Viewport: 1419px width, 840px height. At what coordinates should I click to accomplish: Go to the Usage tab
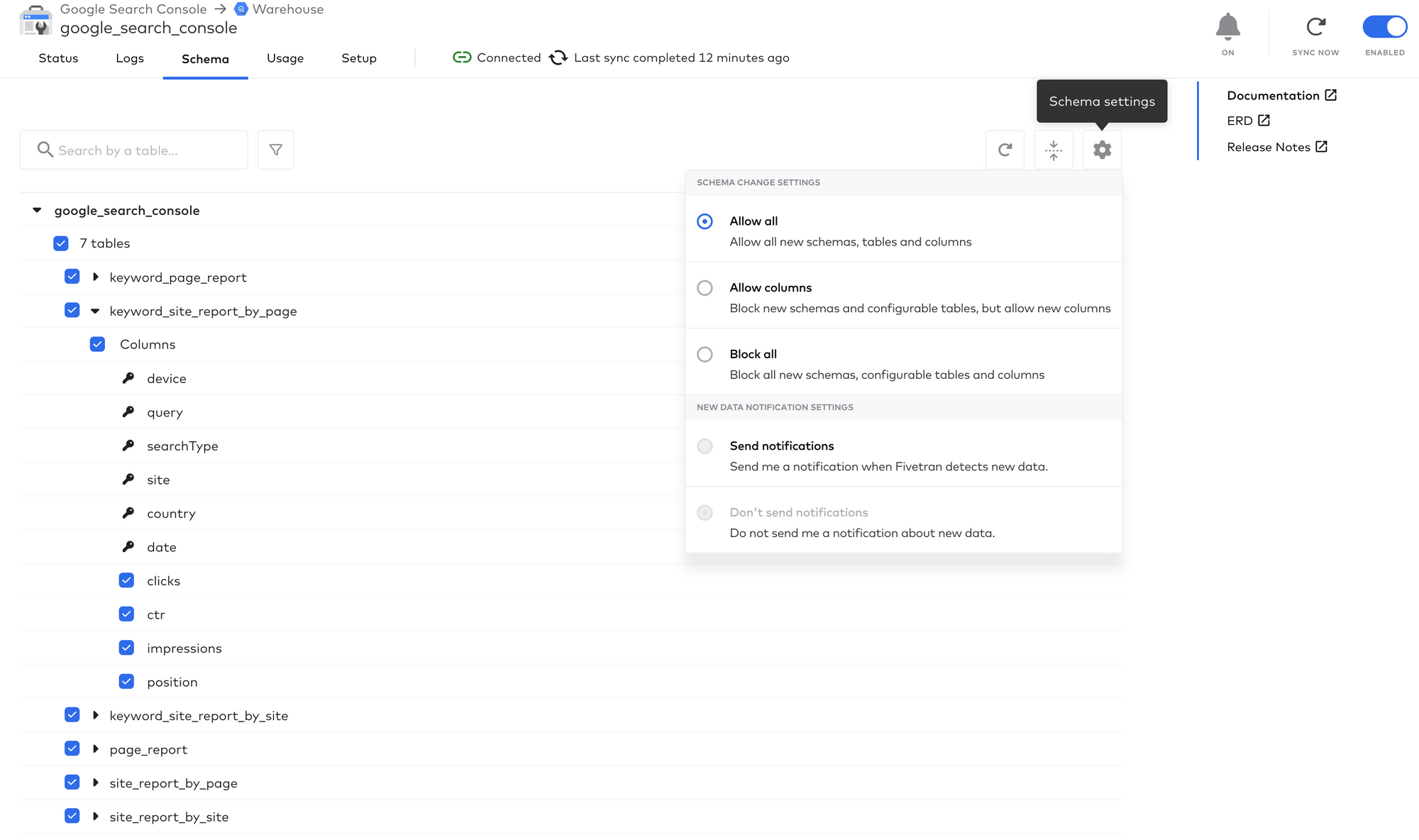[x=285, y=58]
